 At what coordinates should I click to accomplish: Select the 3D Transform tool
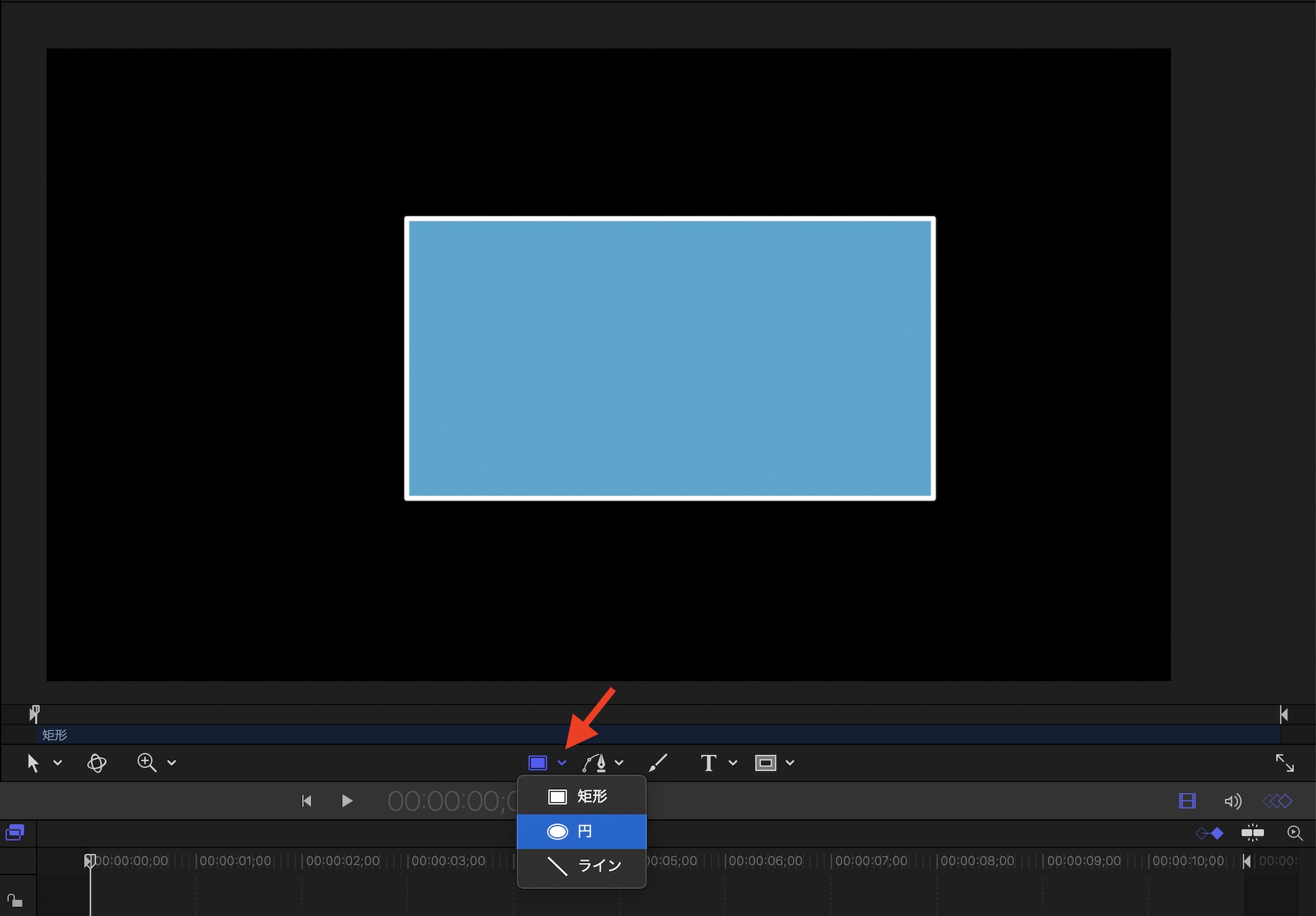click(x=97, y=763)
